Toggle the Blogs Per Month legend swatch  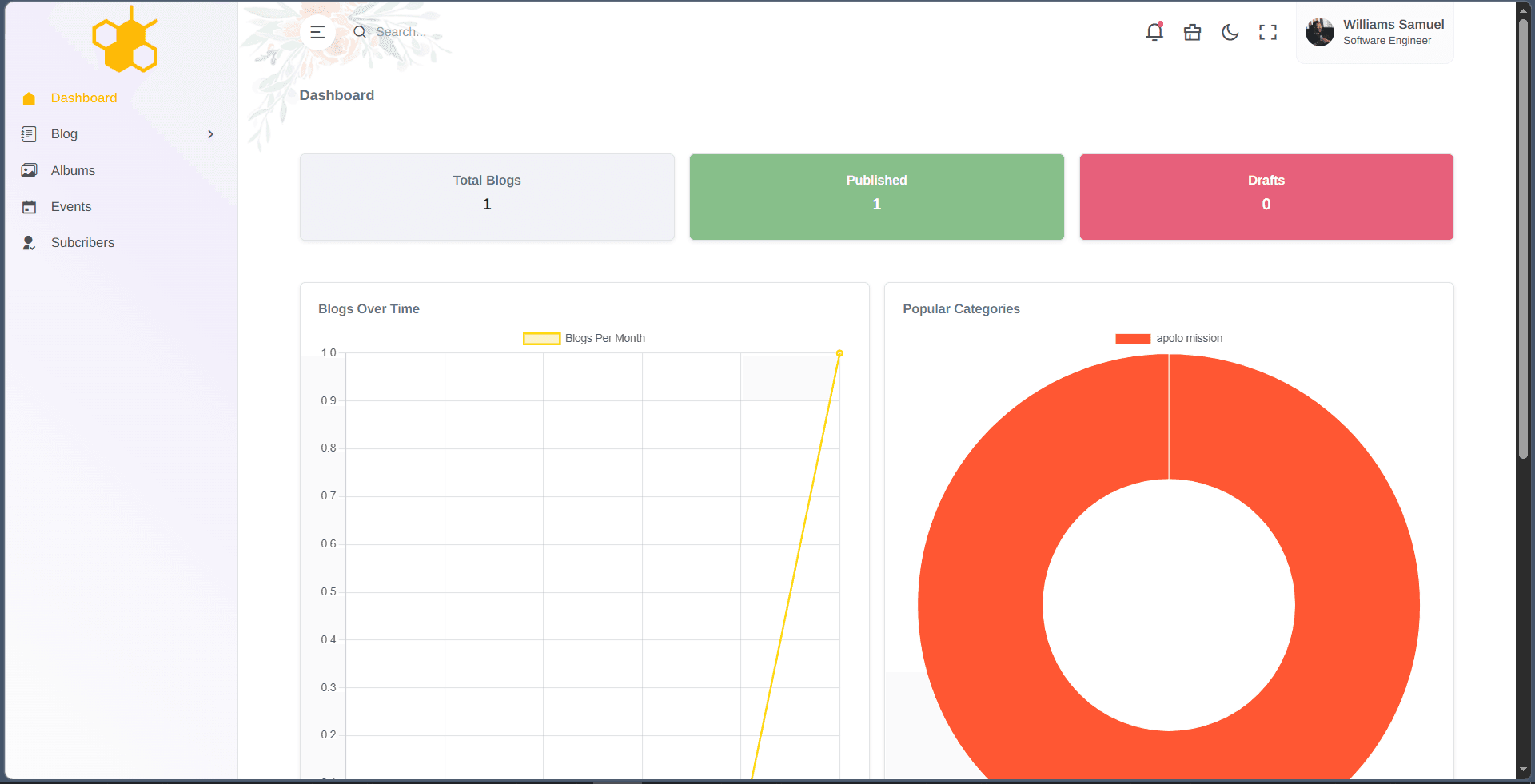(x=541, y=339)
